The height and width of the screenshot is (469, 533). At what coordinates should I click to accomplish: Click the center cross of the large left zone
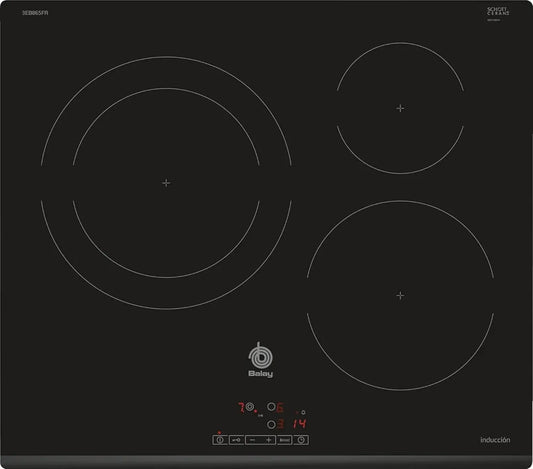(x=166, y=183)
